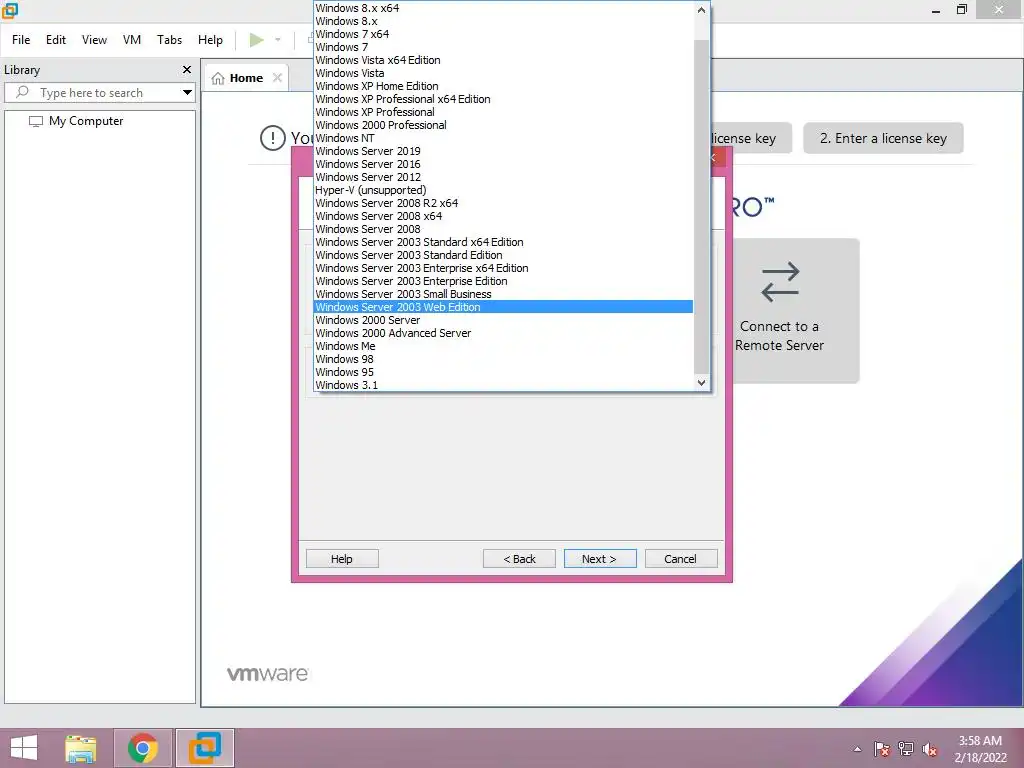The height and width of the screenshot is (768, 1024).
Task: Open the VM menu
Action: click(x=132, y=40)
